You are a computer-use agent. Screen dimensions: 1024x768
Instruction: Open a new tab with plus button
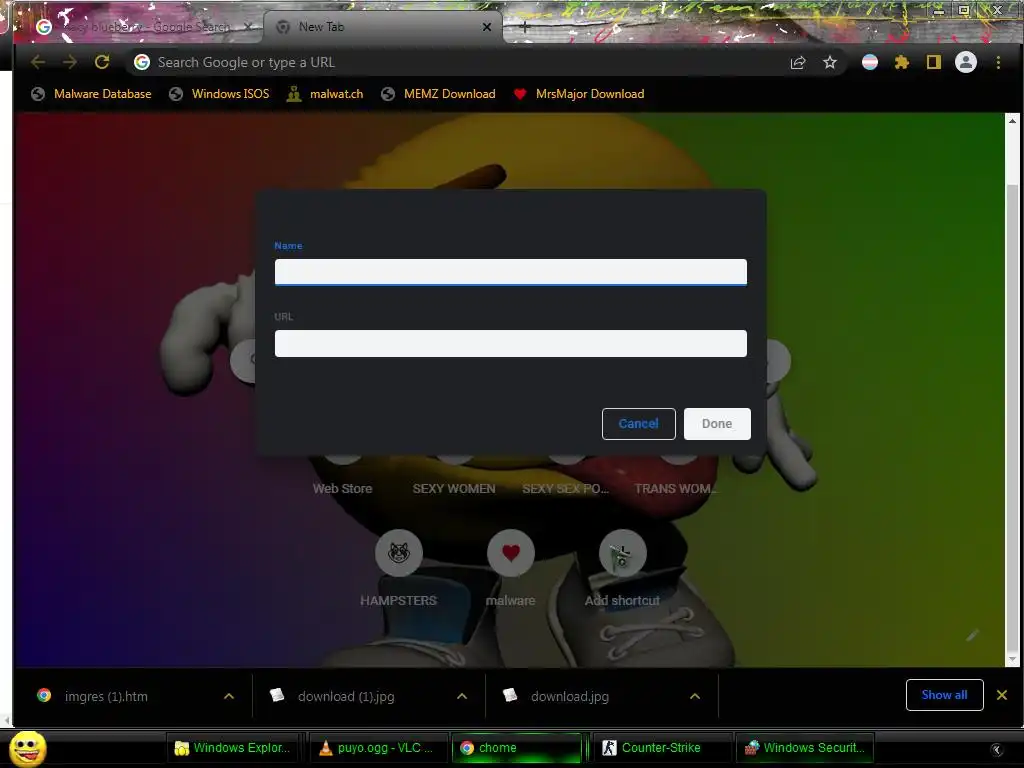click(524, 27)
